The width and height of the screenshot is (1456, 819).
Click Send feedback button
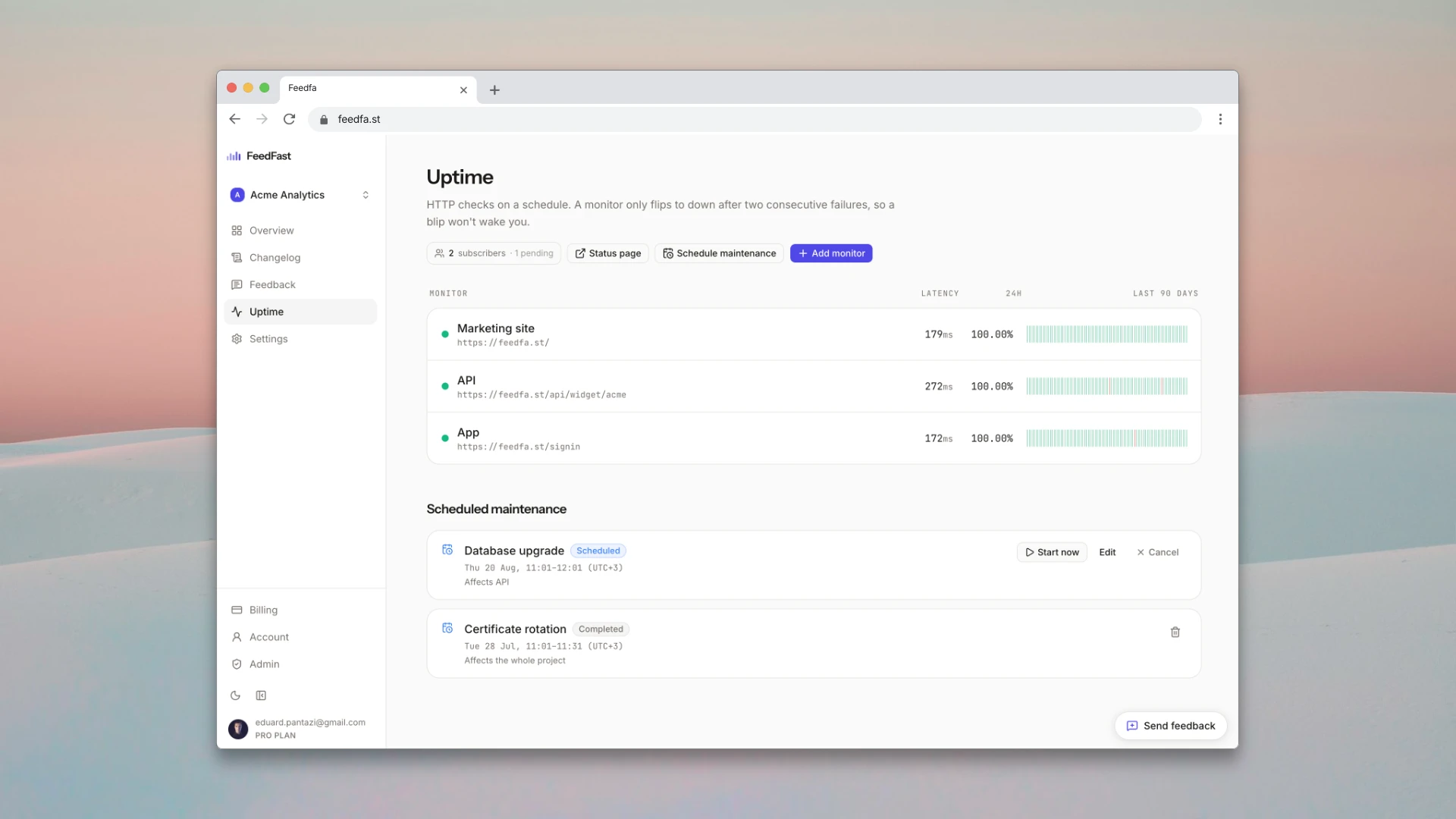pyautogui.click(x=1171, y=726)
